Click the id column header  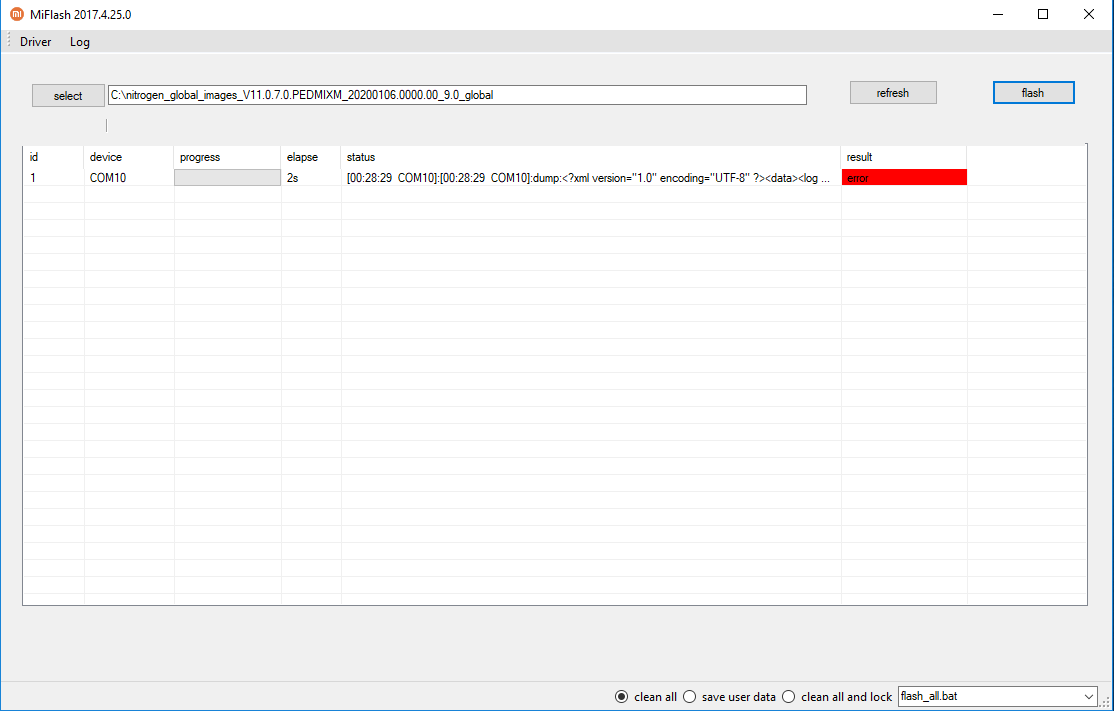coord(53,157)
